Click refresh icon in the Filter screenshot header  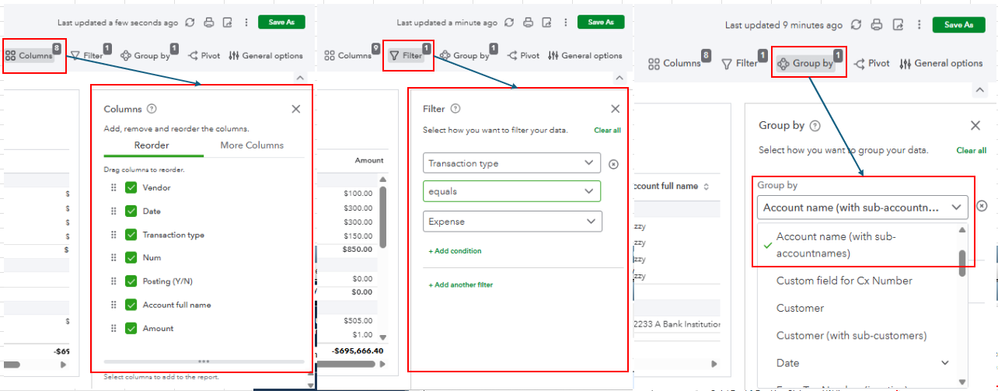pos(509,22)
